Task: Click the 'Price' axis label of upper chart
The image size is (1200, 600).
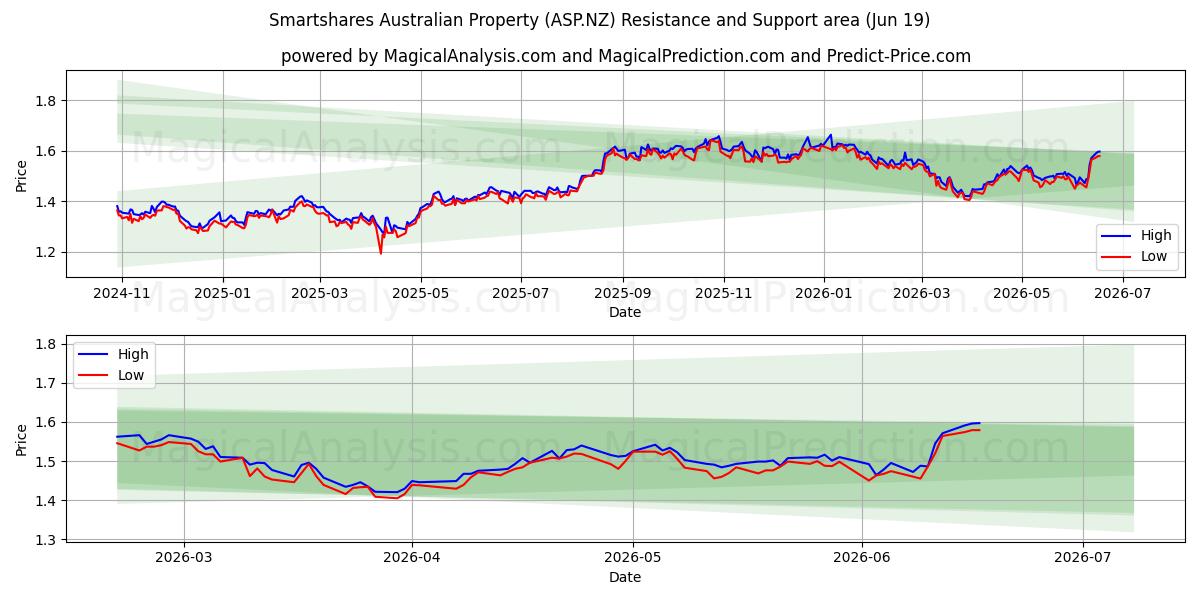Action: click(22, 174)
